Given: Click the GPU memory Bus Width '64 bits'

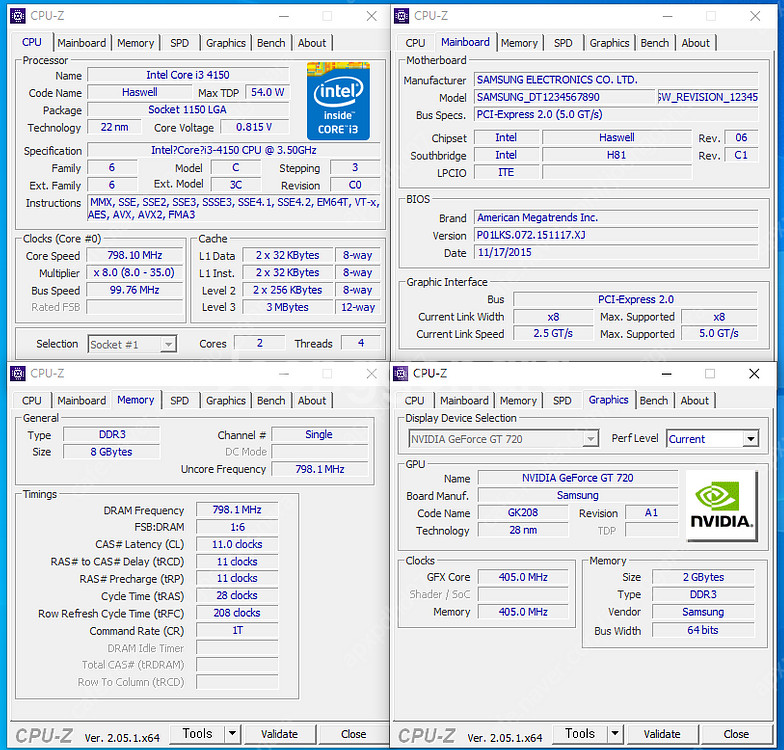Looking at the screenshot, I should 703,630.
